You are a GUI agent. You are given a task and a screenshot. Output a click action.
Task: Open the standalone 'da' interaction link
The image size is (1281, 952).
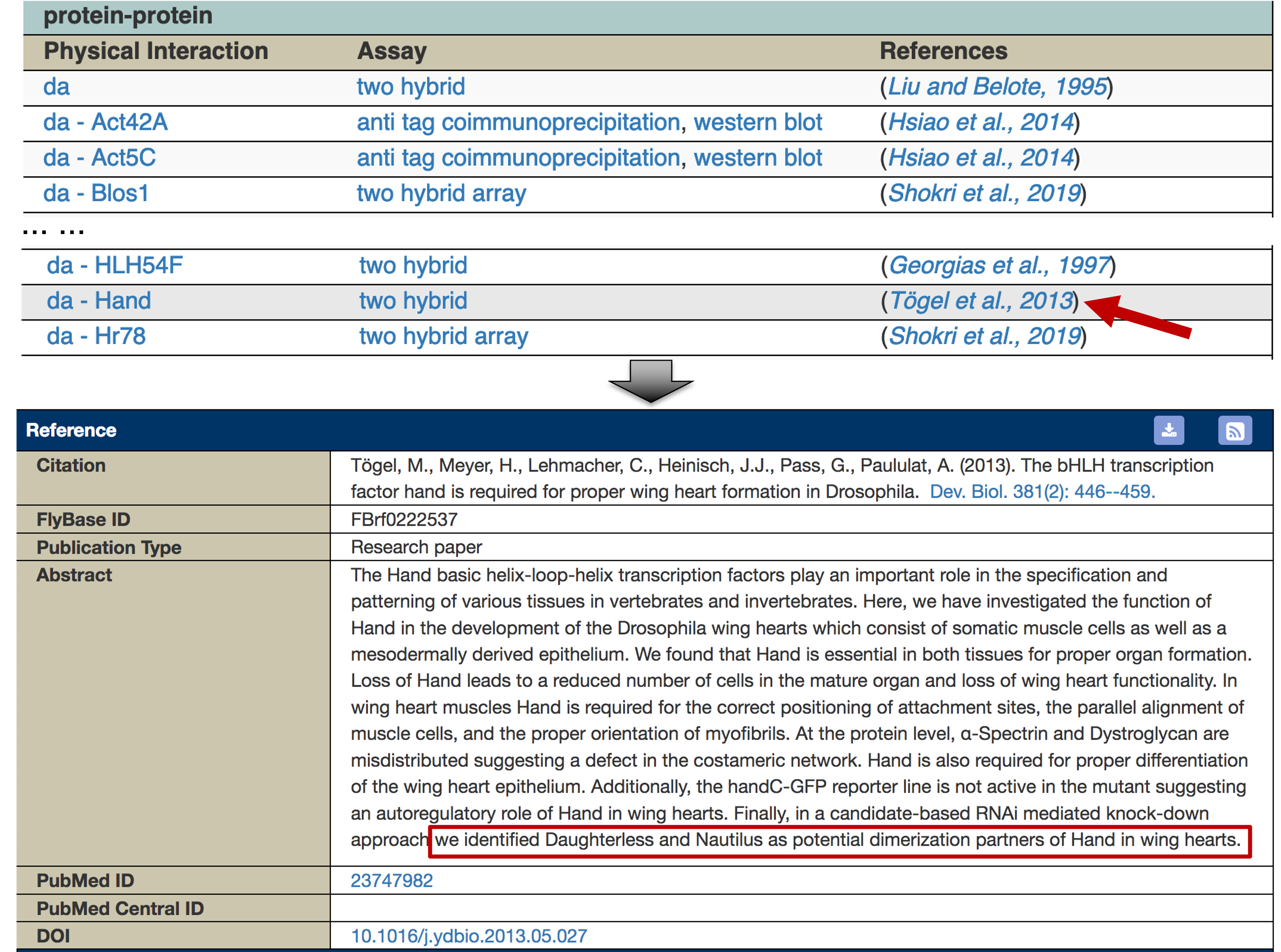[56, 87]
